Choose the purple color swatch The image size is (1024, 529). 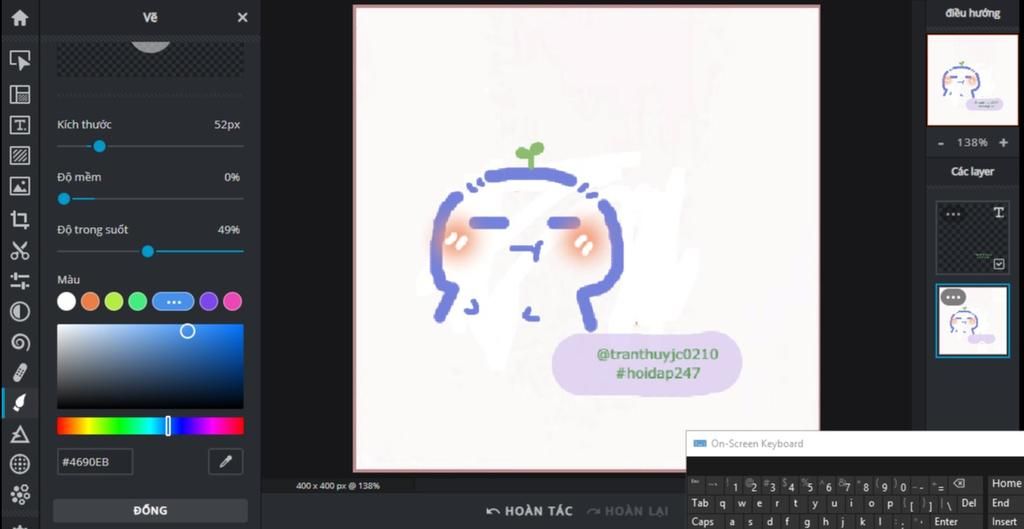tap(208, 301)
